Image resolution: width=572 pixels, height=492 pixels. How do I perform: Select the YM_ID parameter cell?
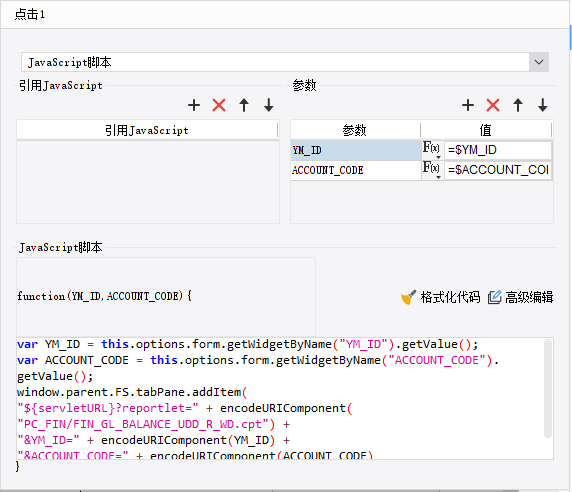(356, 150)
